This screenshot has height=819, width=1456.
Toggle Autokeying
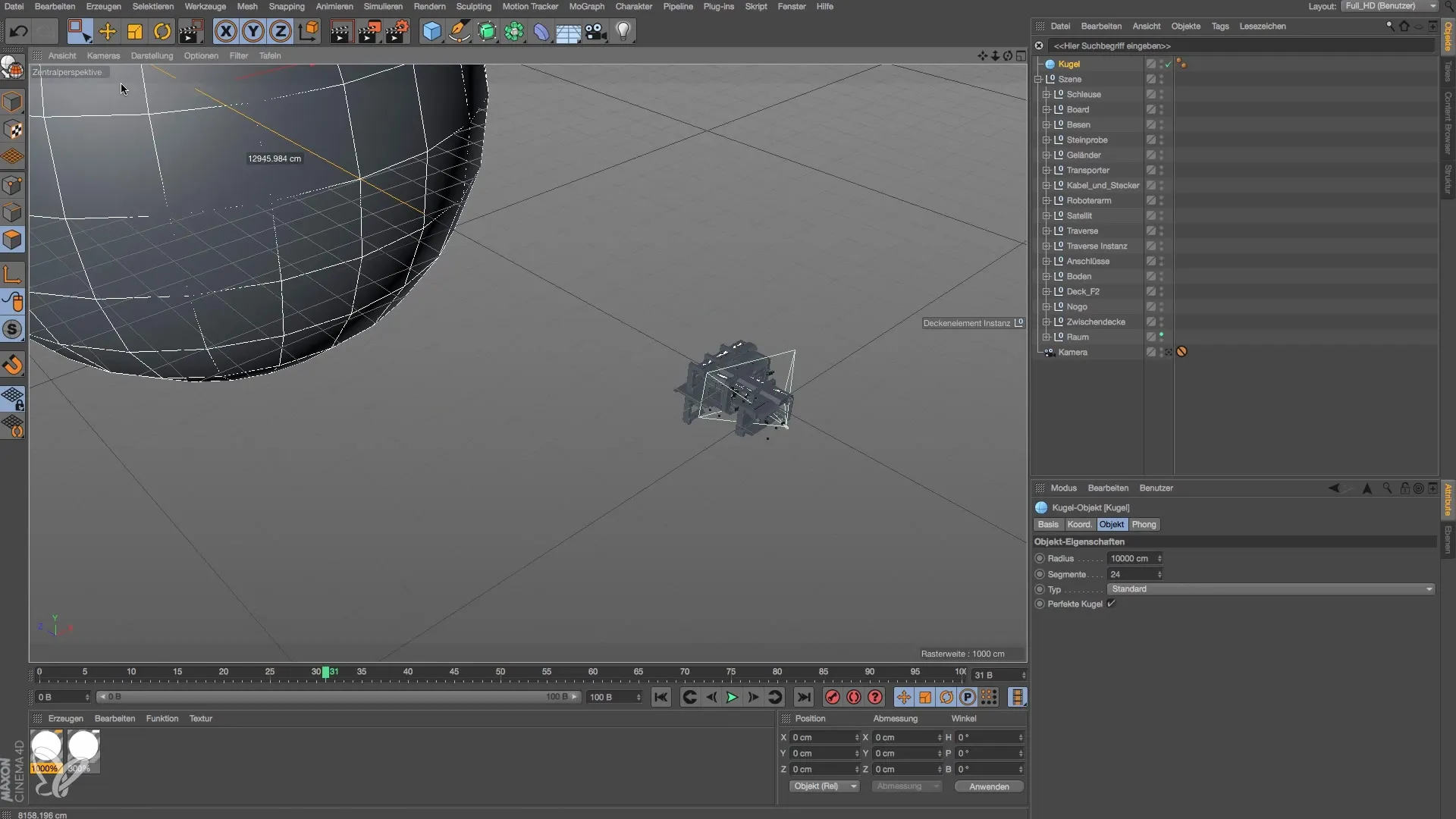(x=854, y=697)
